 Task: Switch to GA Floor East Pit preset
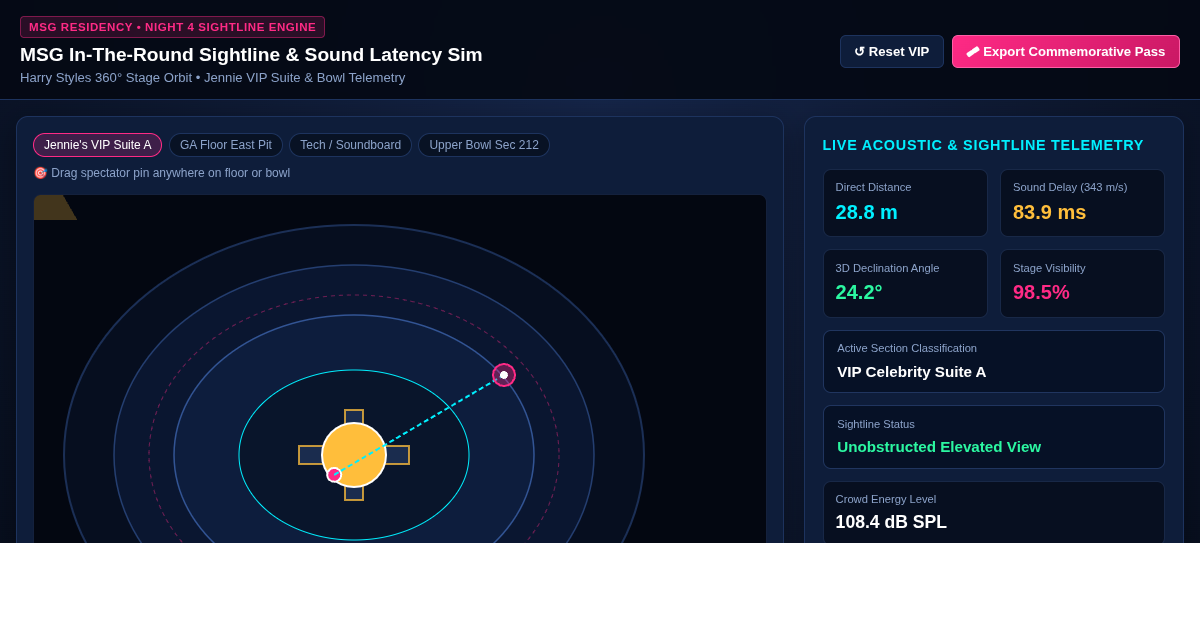click(226, 145)
